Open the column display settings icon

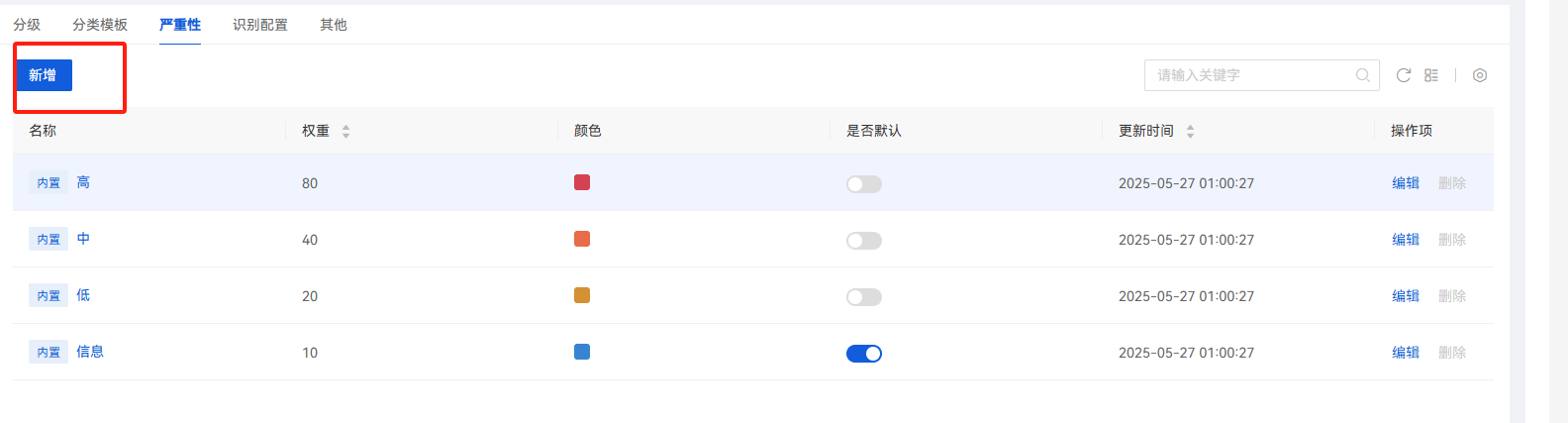(1431, 75)
